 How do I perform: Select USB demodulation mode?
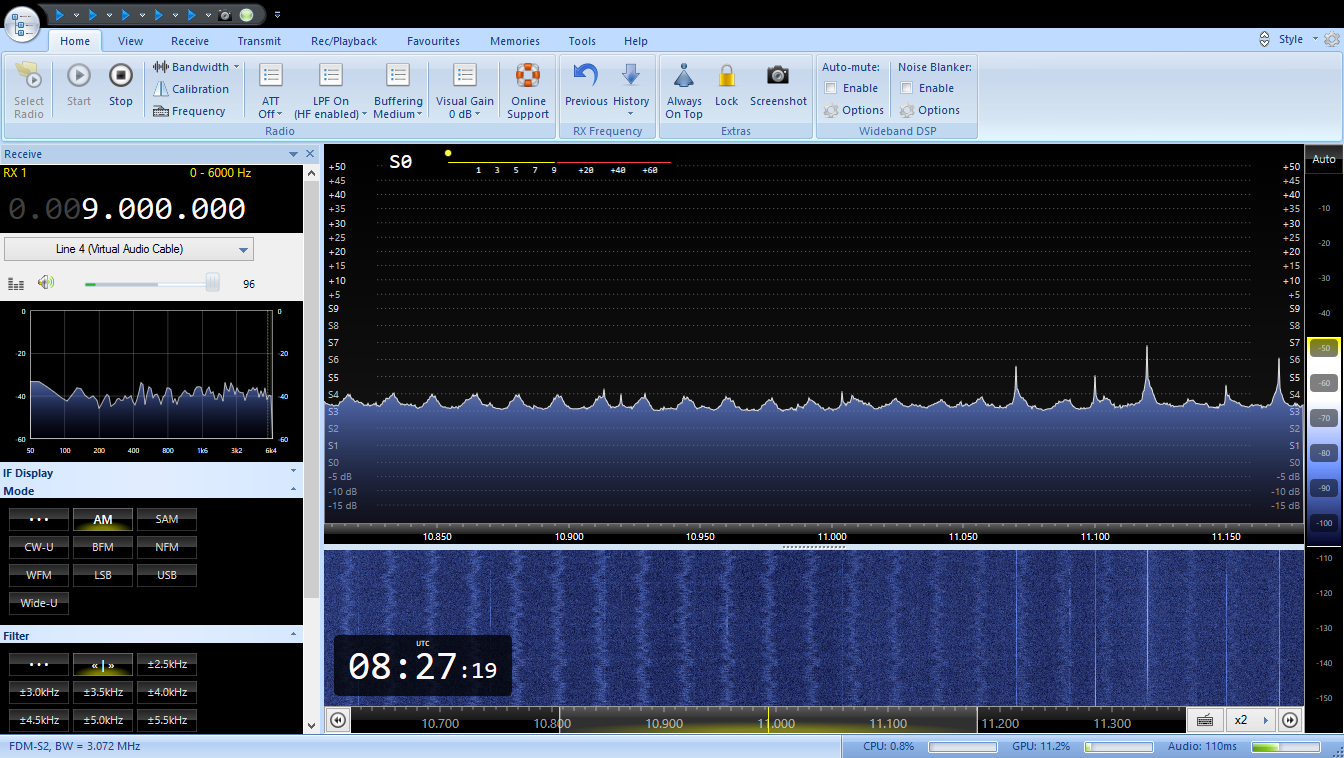pyautogui.click(x=167, y=575)
